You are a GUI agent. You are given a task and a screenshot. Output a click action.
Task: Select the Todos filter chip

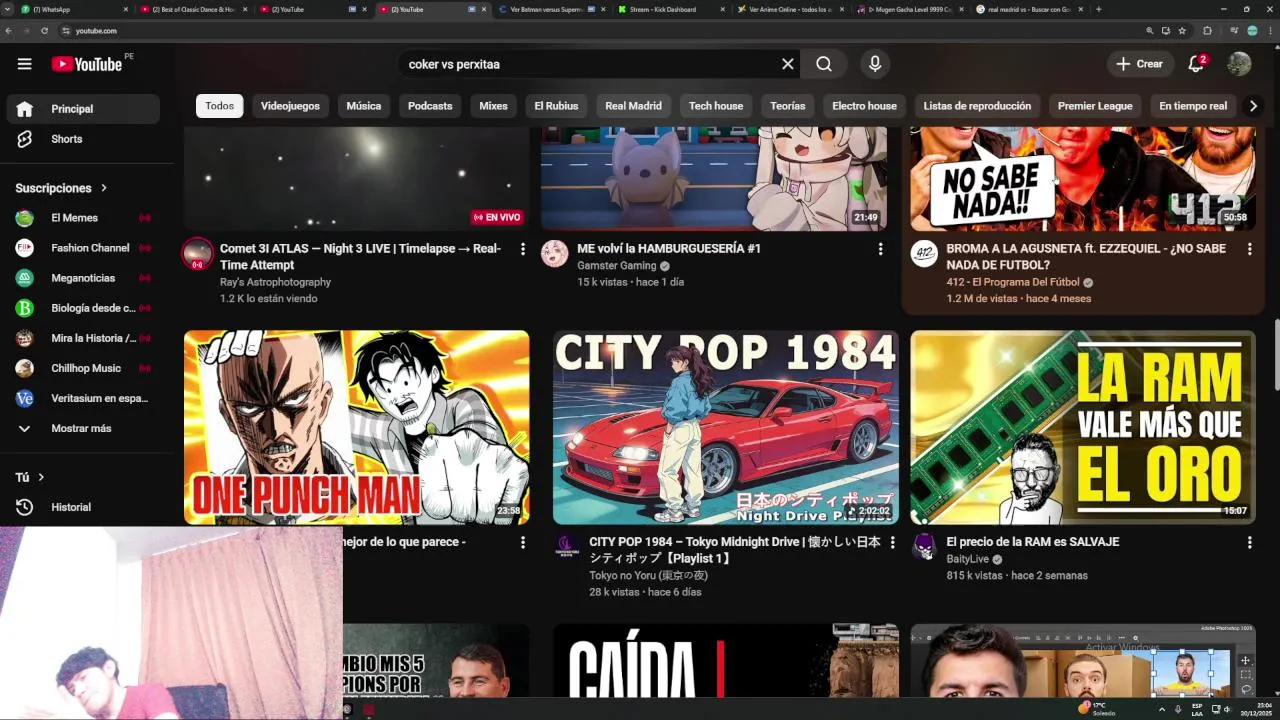[x=220, y=106]
